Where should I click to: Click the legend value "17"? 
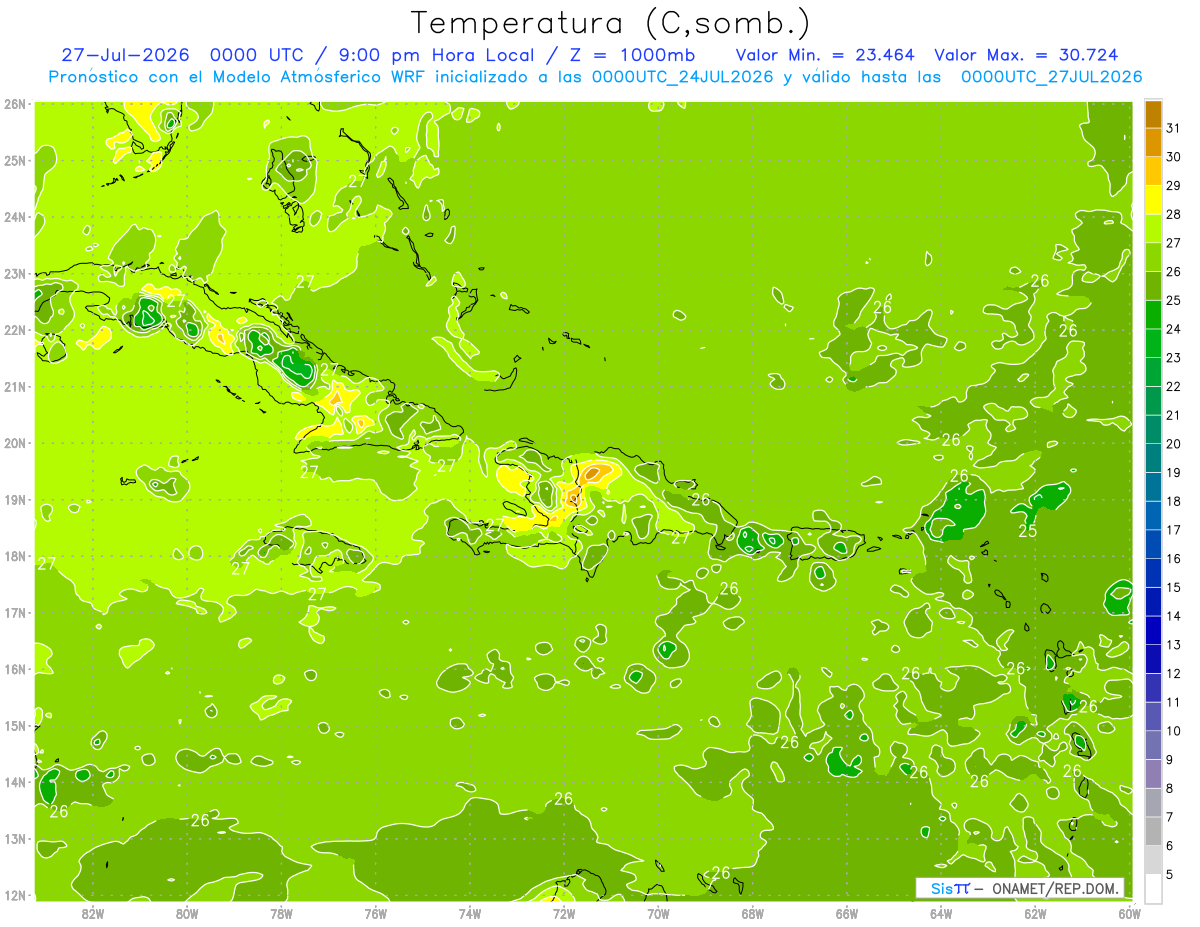coord(1174,530)
